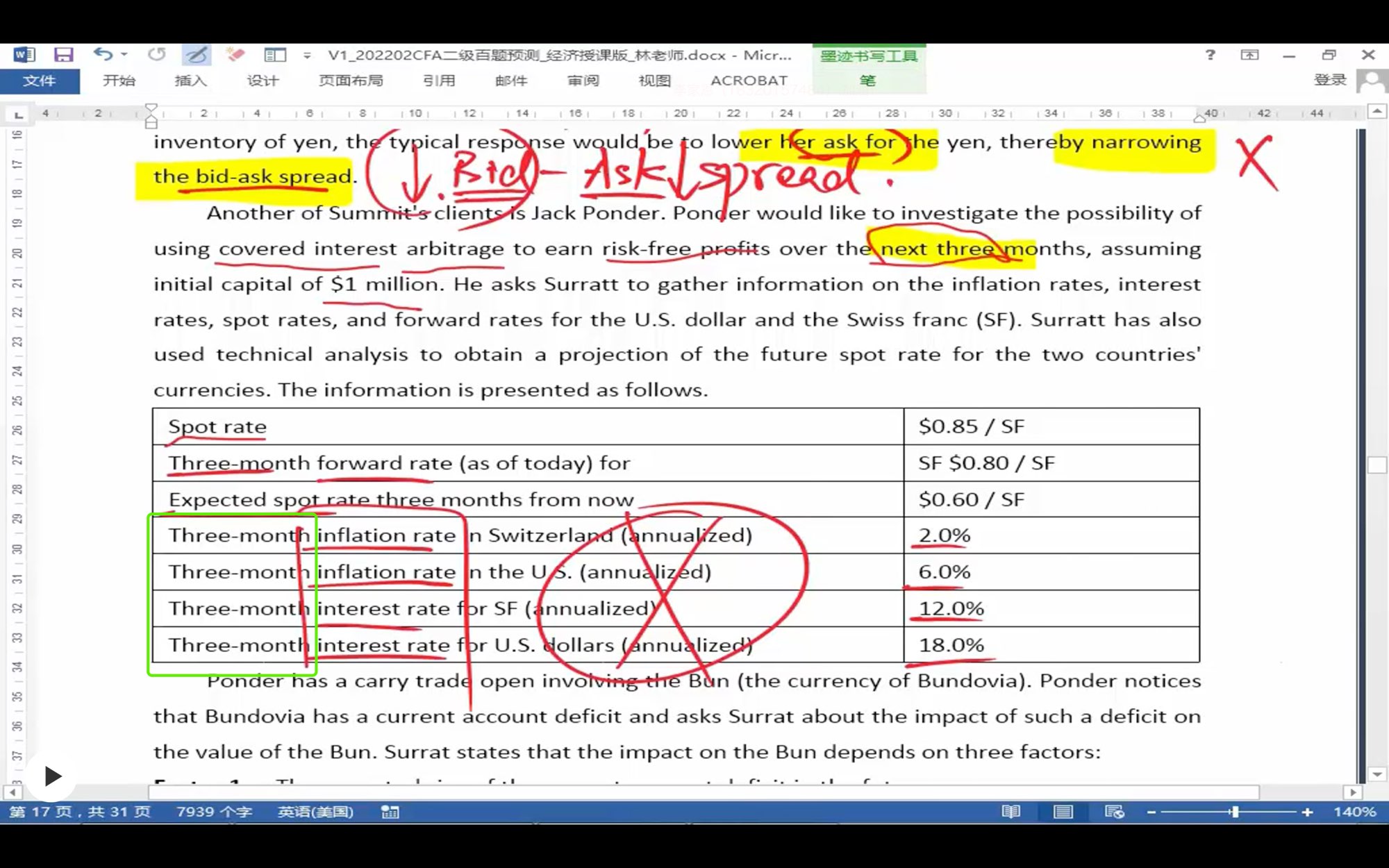Click 登录 sign-in link

click(1330, 80)
